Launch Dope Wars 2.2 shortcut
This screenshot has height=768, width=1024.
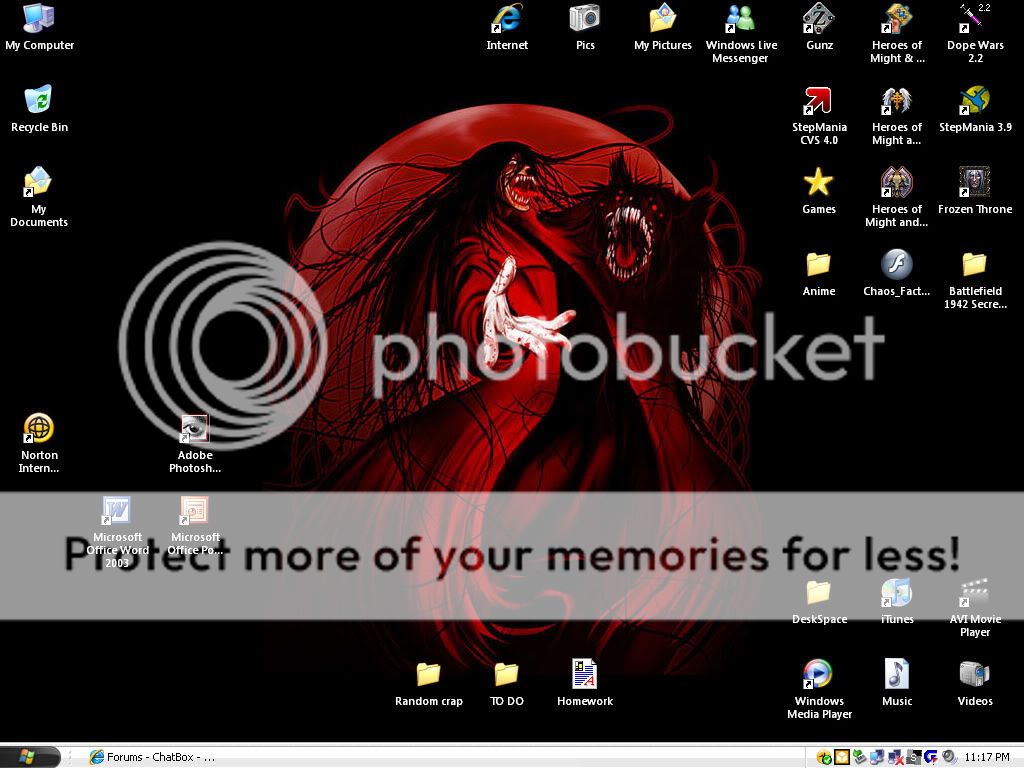[975, 20]
